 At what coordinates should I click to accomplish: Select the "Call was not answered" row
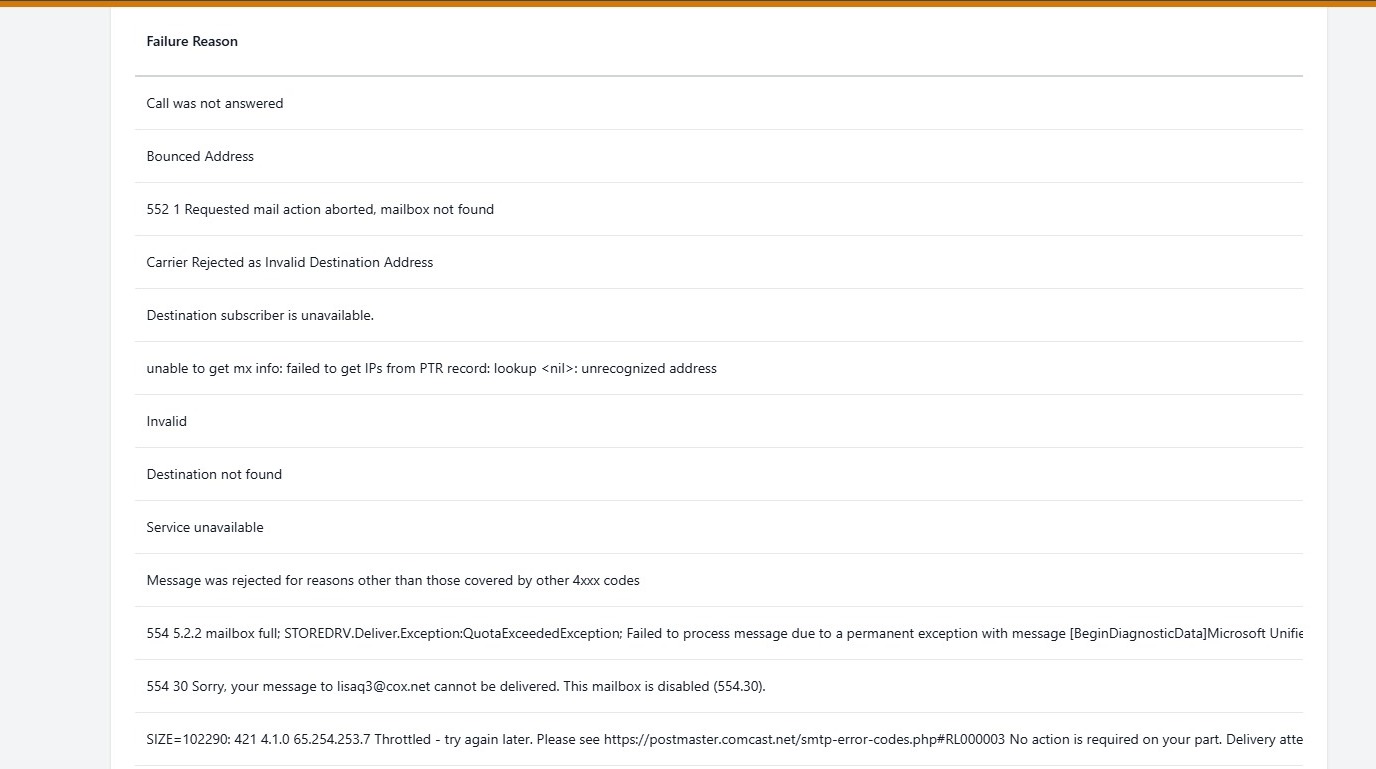215,103
